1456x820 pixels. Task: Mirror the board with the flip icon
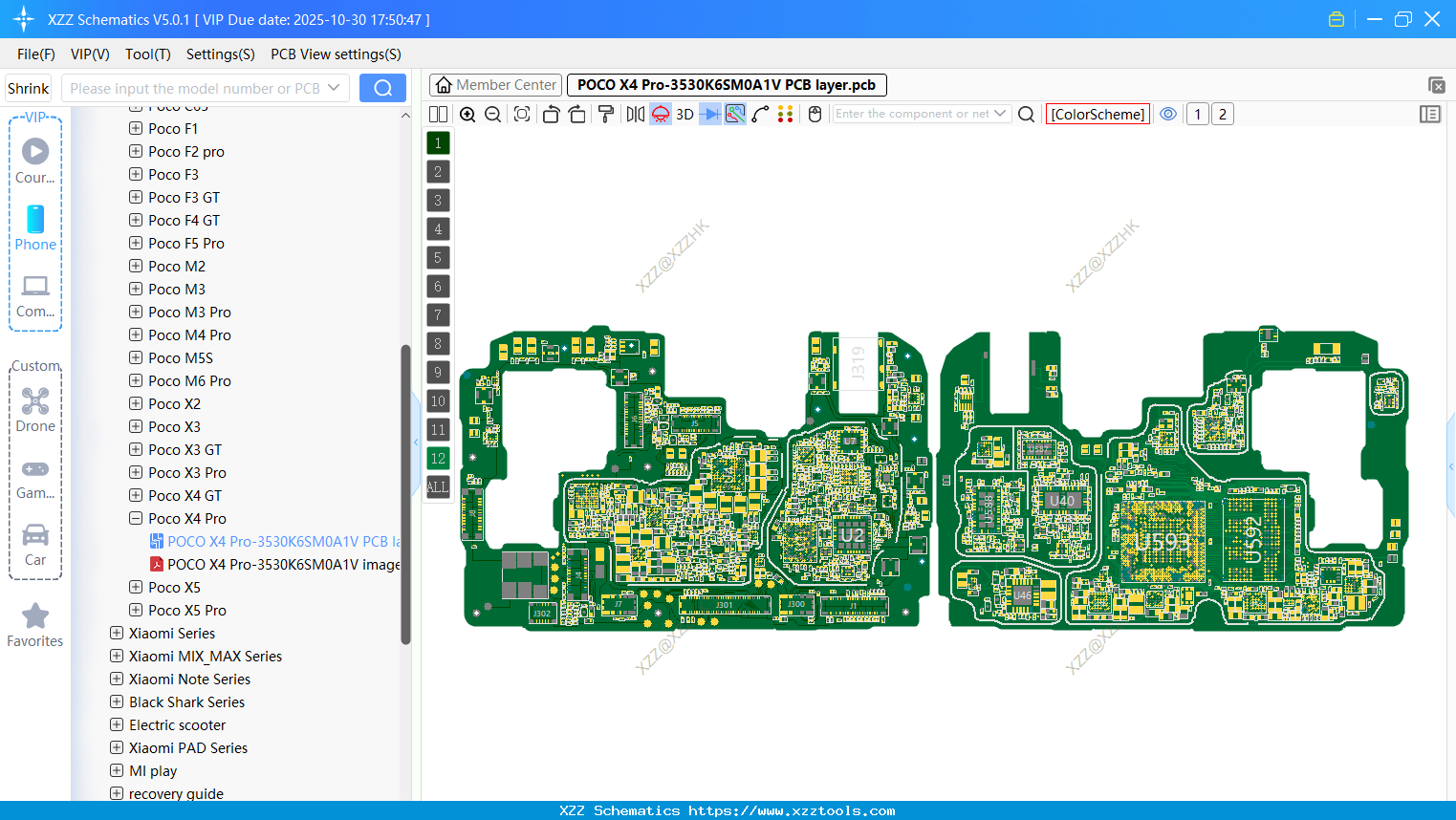point(636,114)
